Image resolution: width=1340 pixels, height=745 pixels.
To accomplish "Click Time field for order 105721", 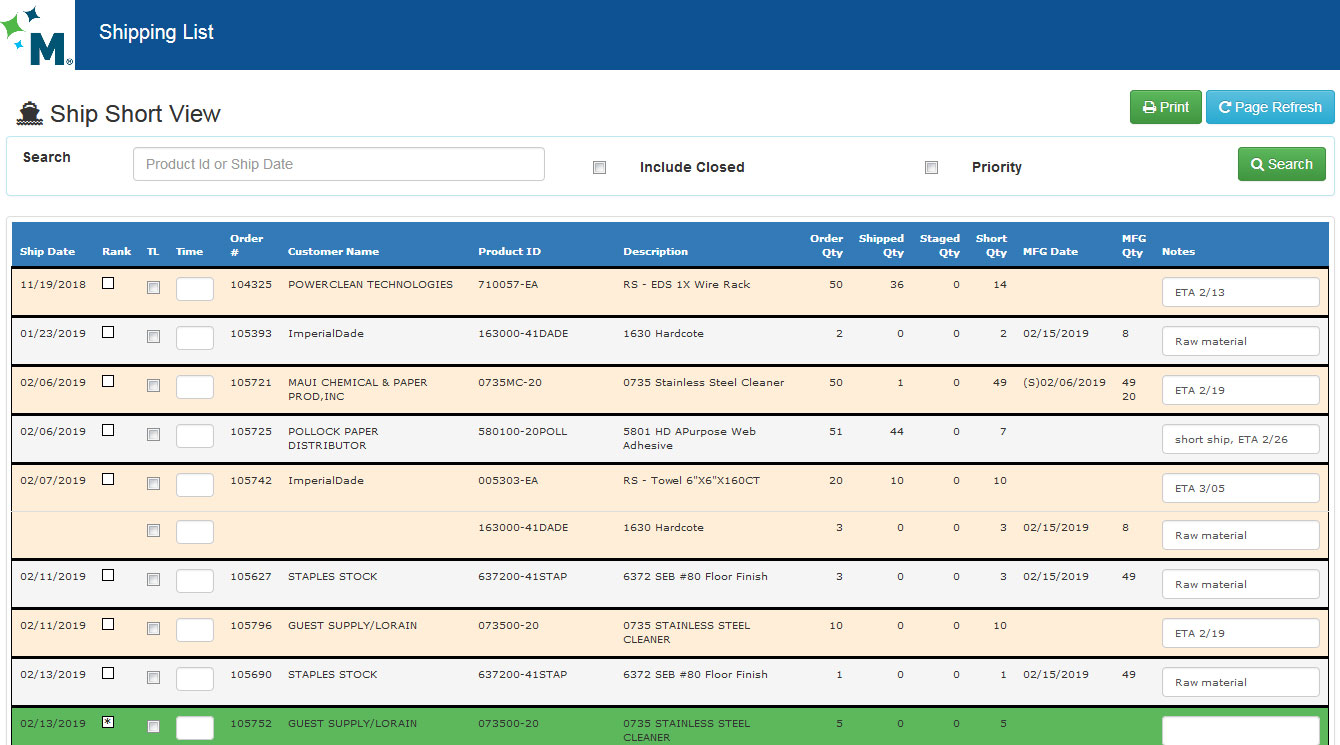I will 194,387.
